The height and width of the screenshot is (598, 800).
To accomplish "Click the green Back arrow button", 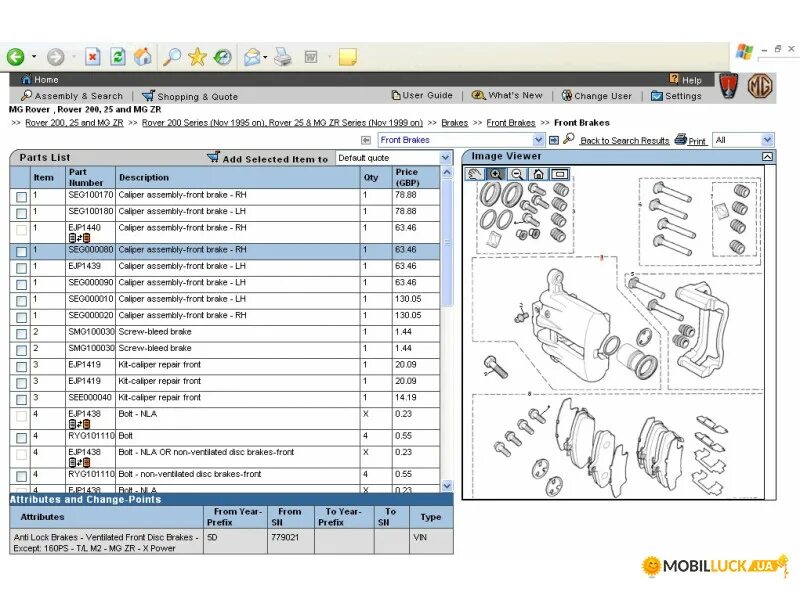I will click(16, 57).
